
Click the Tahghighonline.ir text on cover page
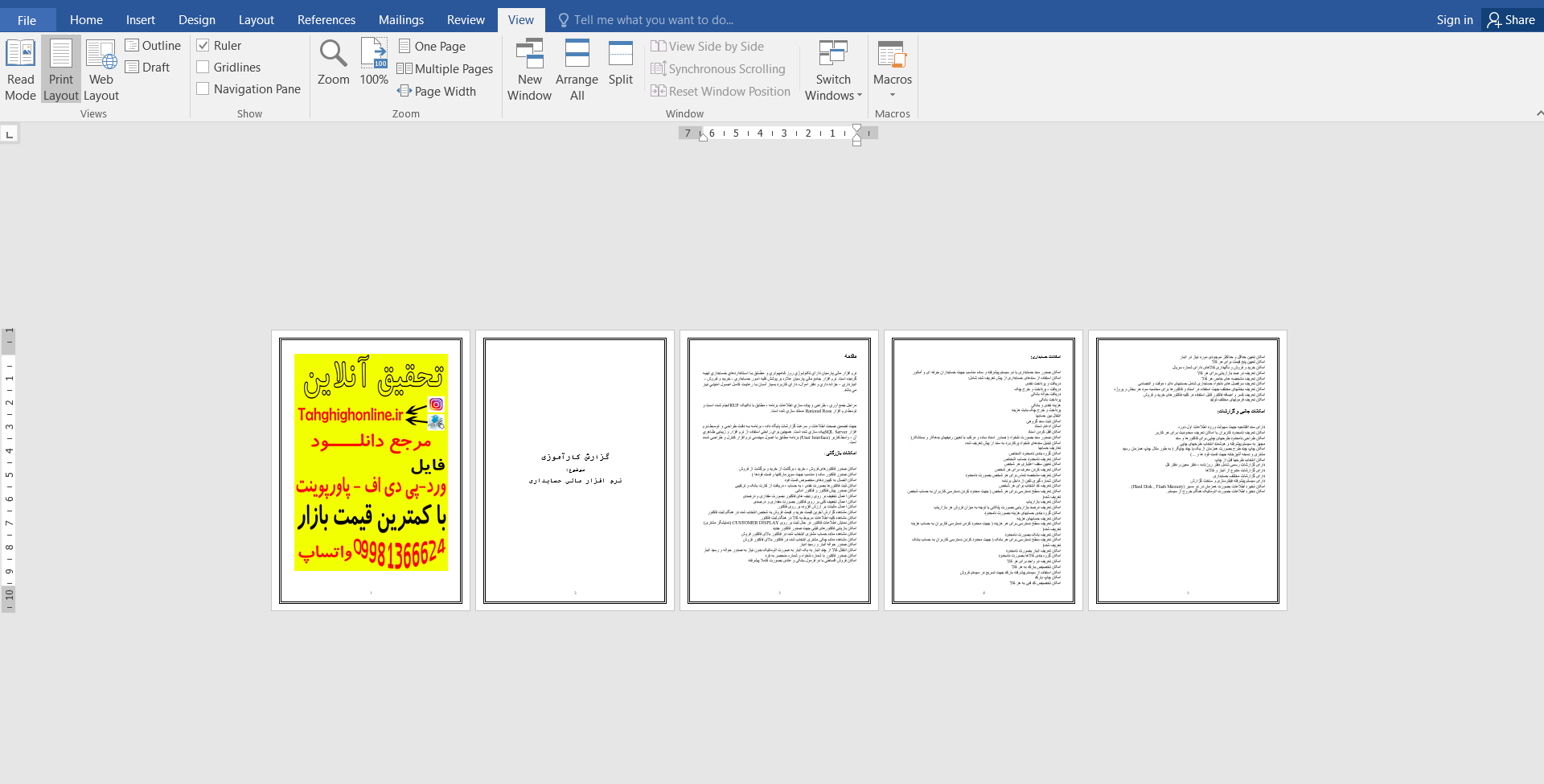click(x=350, y=415)
